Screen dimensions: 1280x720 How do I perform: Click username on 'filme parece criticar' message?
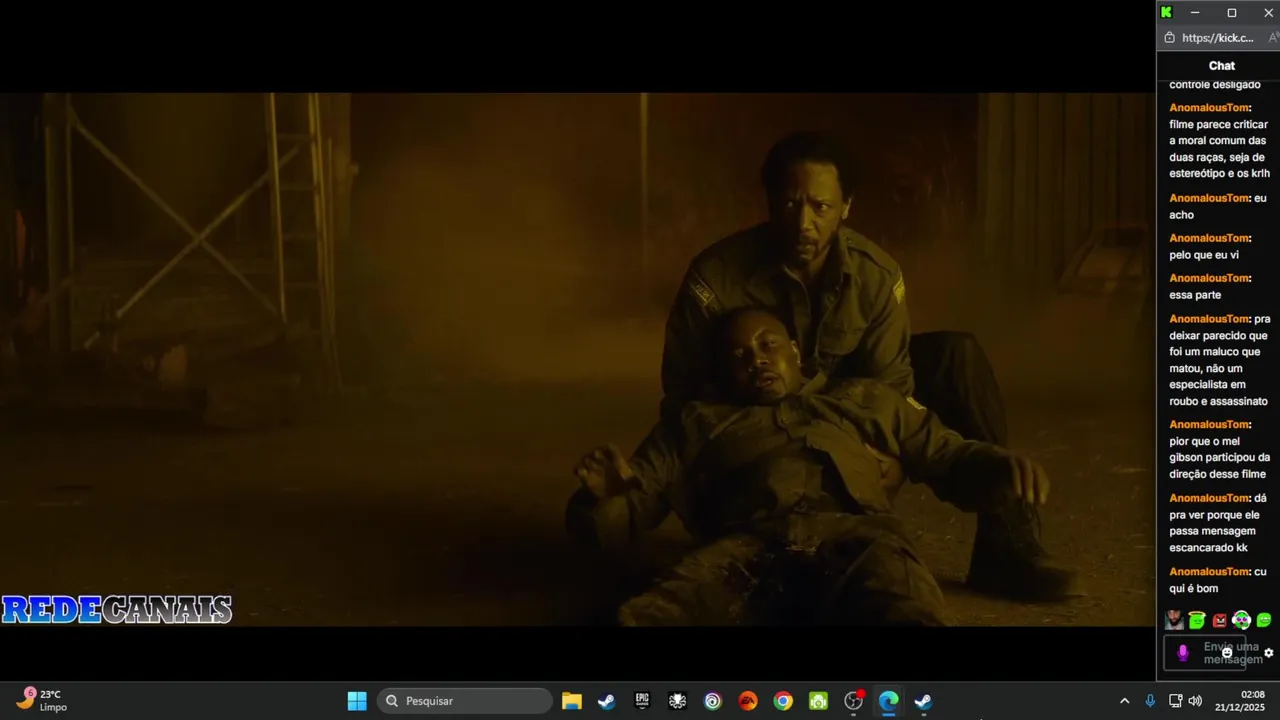coord(1209,107)
